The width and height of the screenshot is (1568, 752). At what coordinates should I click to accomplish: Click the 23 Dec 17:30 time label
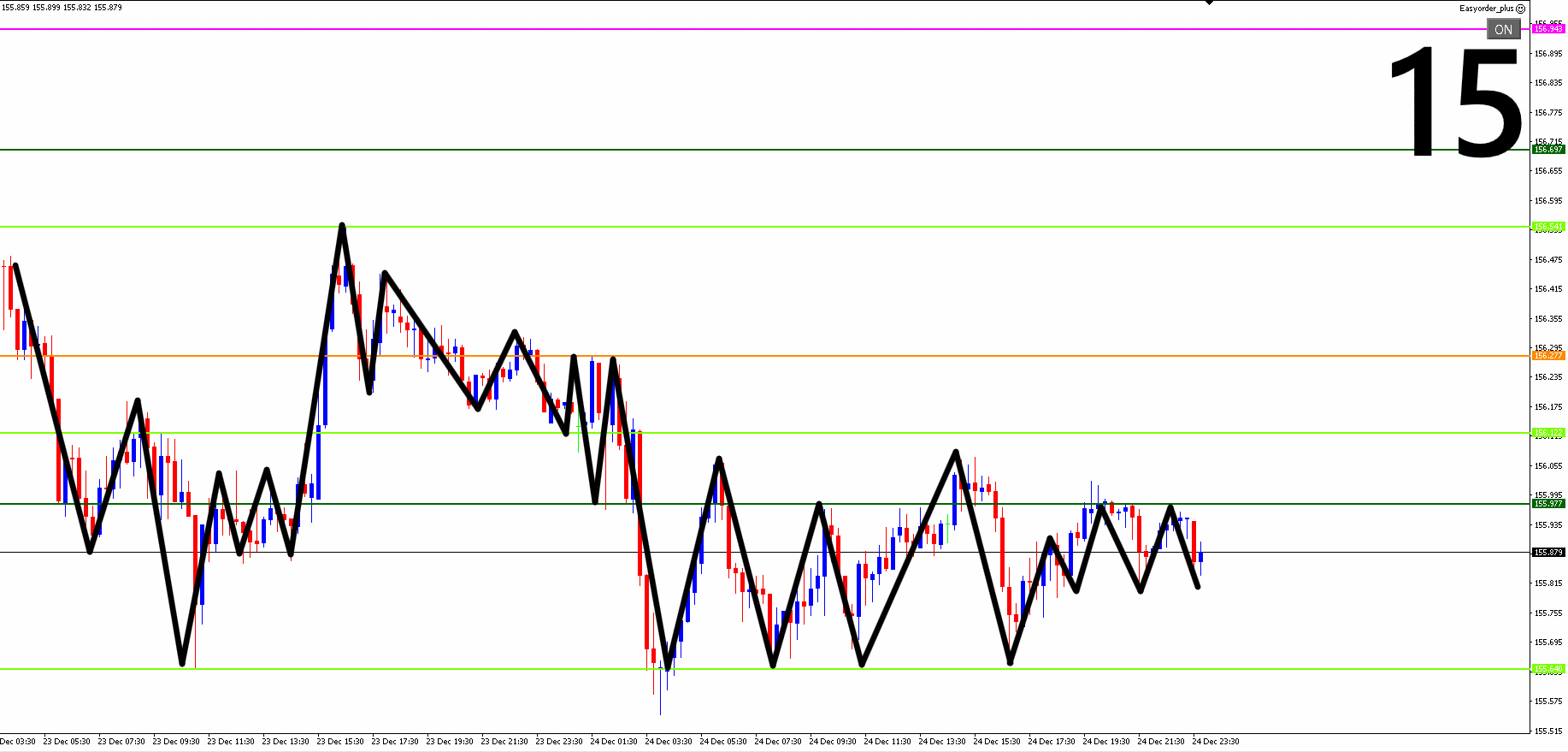[395, 742]
